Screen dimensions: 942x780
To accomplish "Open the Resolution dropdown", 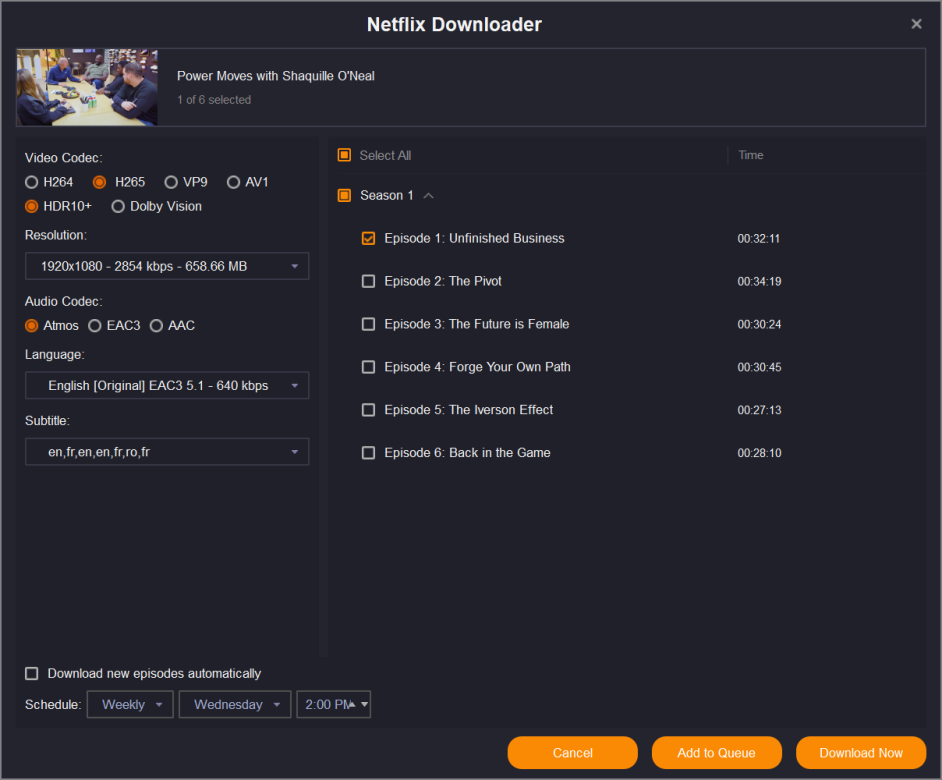I will point(167,266).
